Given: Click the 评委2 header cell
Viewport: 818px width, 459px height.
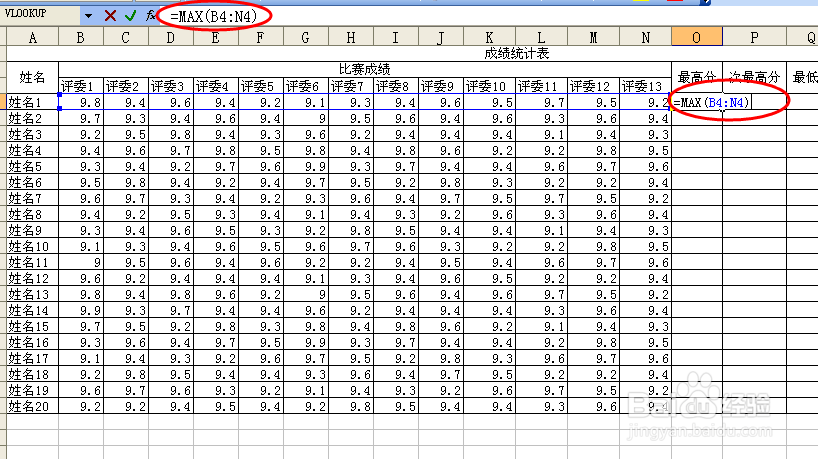Looking at the screenshot, I should (126, 85).
